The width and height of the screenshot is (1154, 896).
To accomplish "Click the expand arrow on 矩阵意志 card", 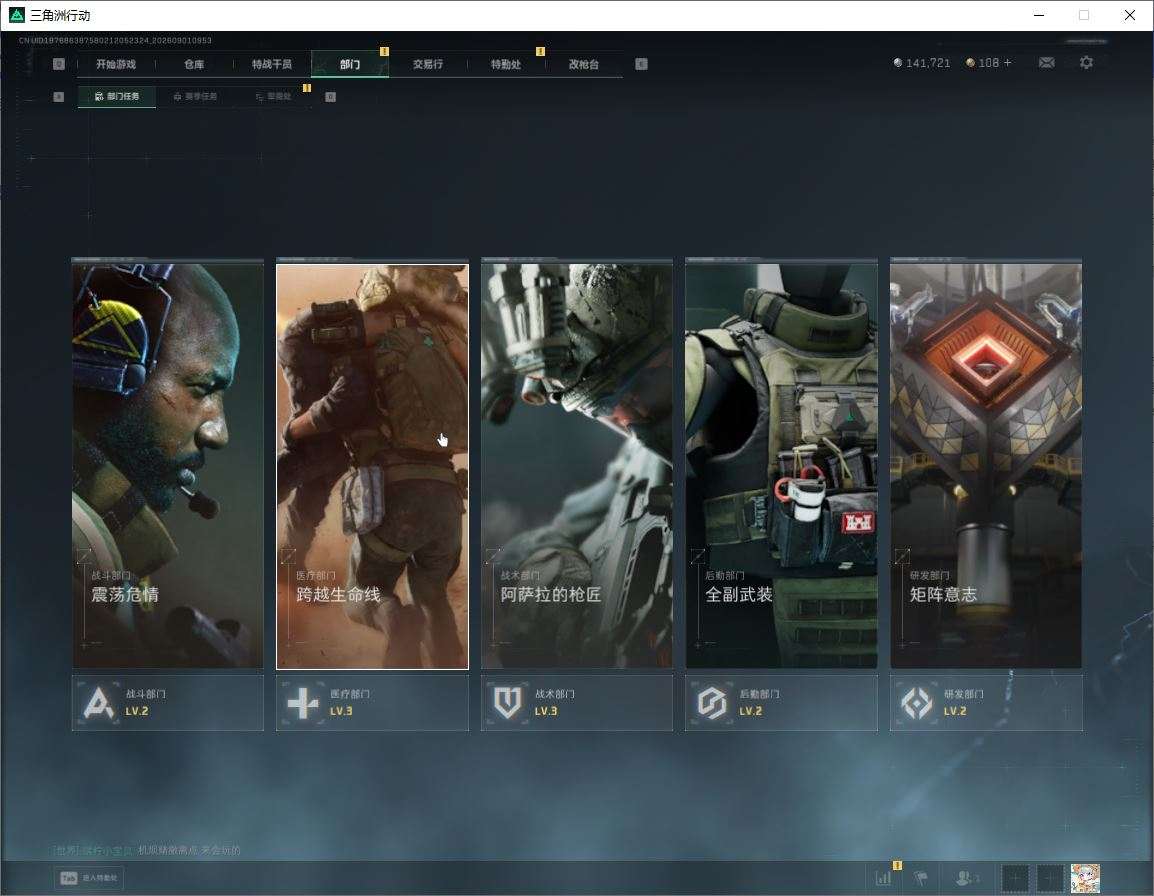I will 902,555.
